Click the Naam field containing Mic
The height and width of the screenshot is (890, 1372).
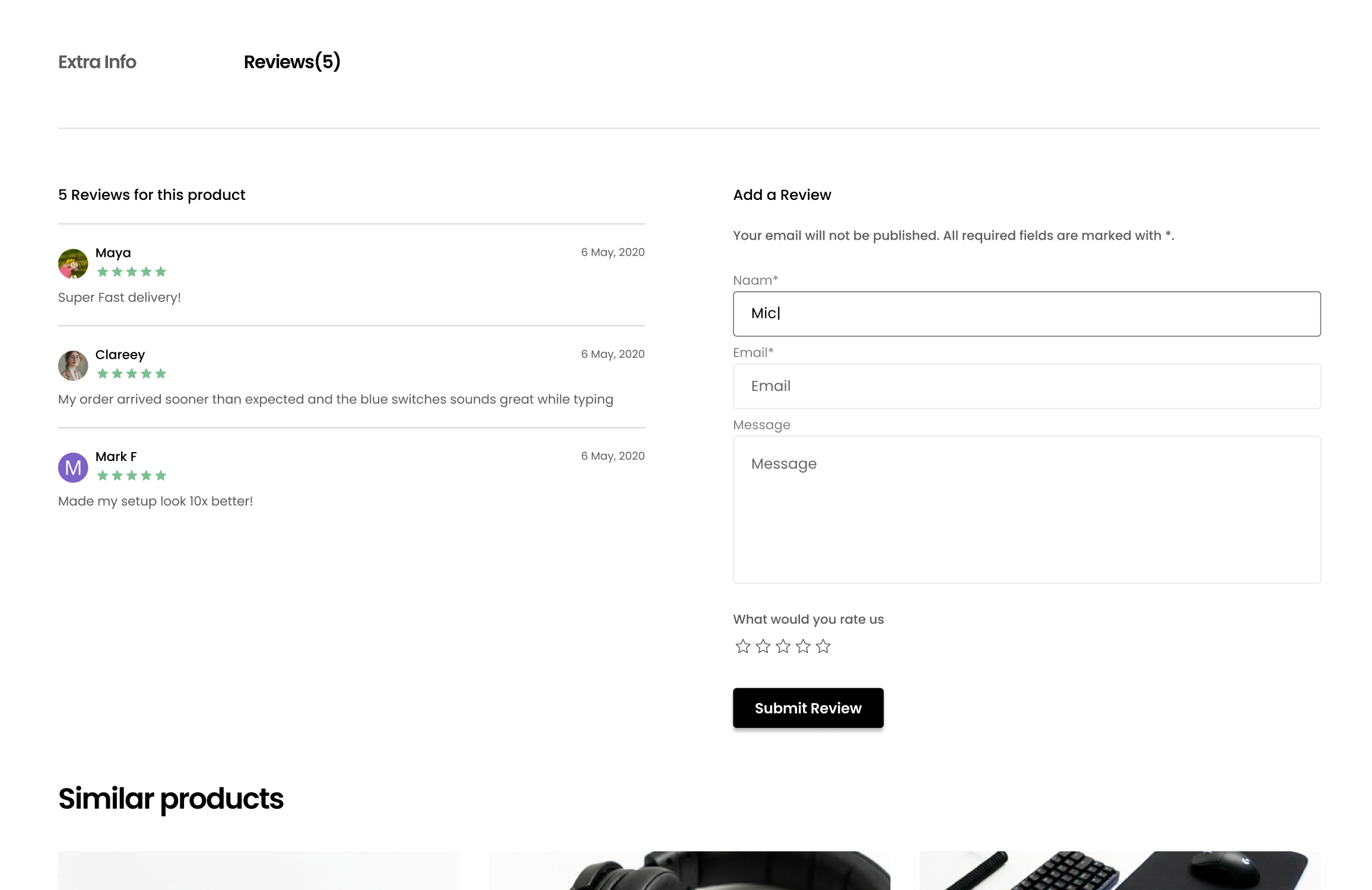pos(1026,313)
